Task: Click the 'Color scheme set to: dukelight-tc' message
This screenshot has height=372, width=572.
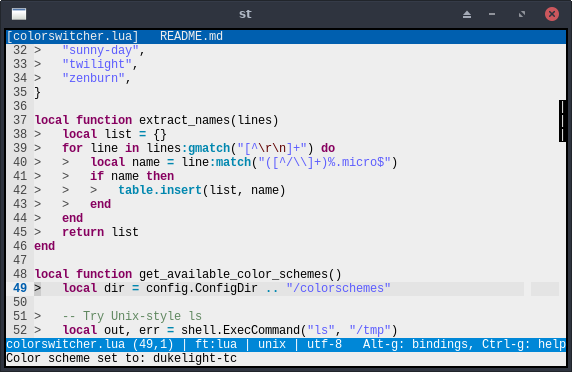Action: coord(121,358)
